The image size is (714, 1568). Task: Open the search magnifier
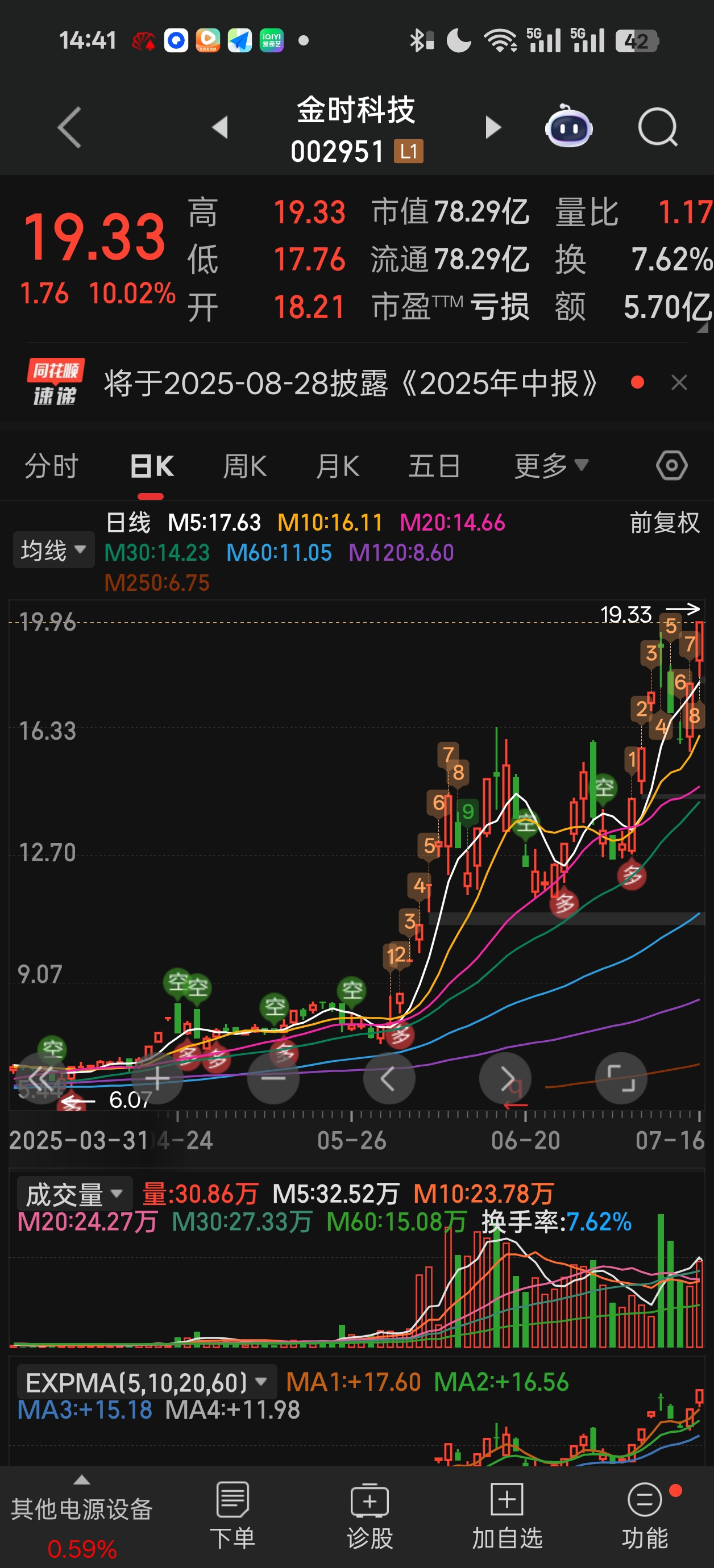point(658,127)
